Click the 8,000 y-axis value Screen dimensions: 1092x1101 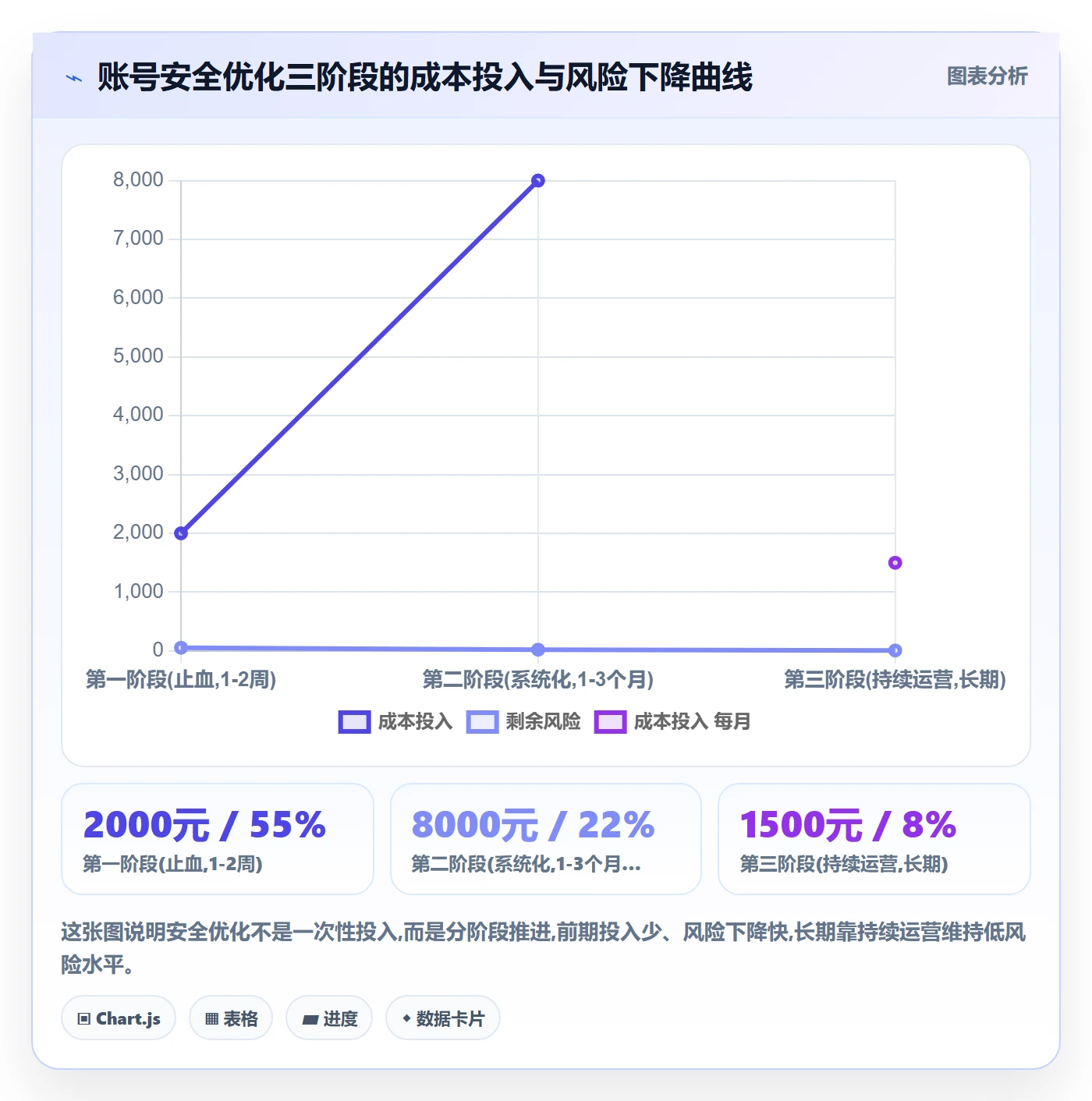click(138, 180)
